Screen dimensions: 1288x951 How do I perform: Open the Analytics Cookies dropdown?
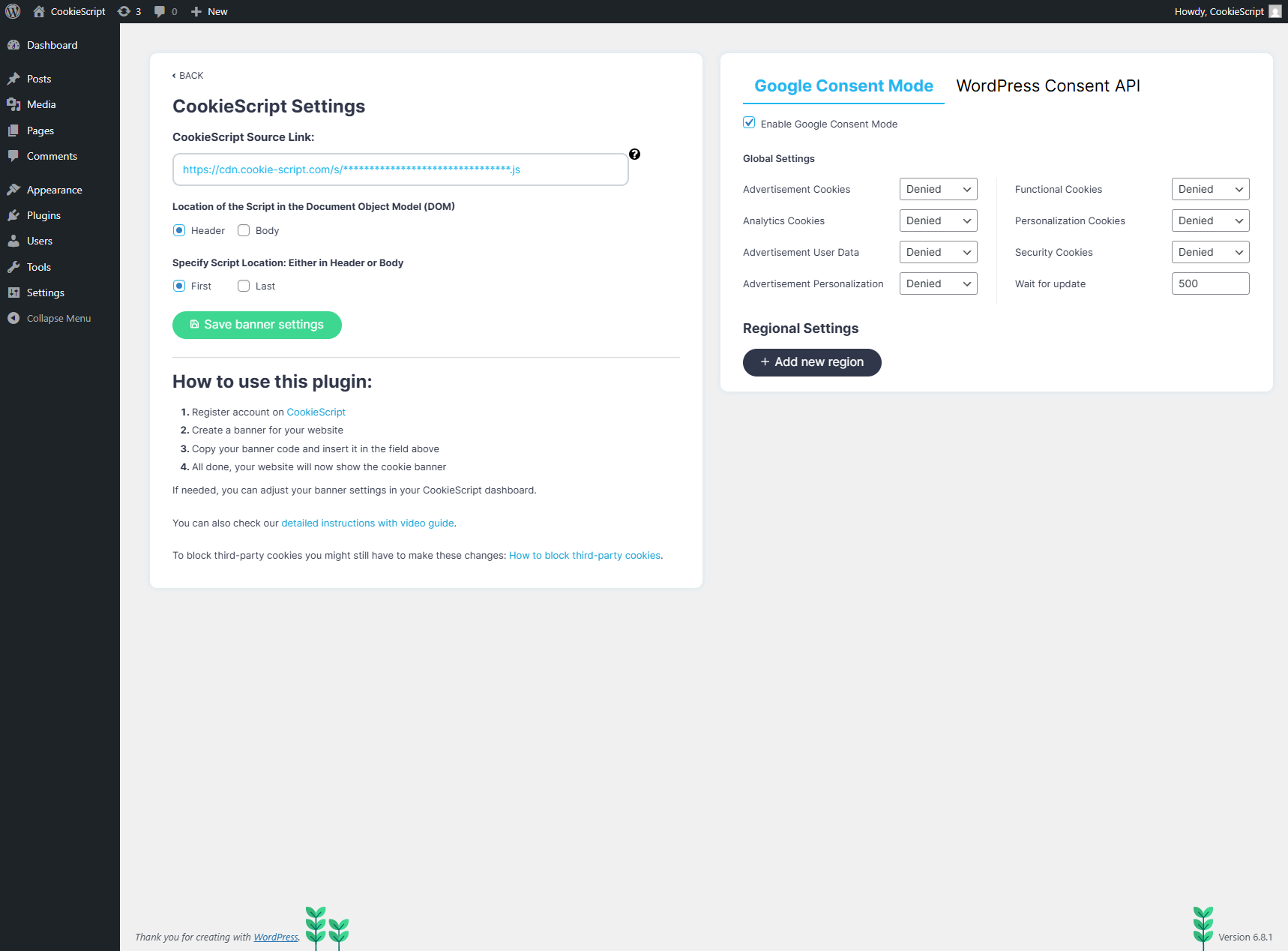(x=938, y=220)
